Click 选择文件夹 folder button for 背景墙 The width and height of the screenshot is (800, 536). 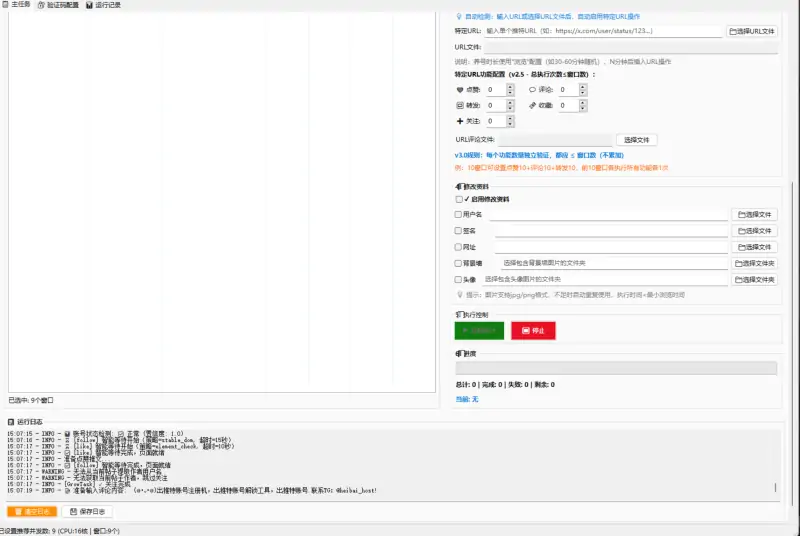754,263
